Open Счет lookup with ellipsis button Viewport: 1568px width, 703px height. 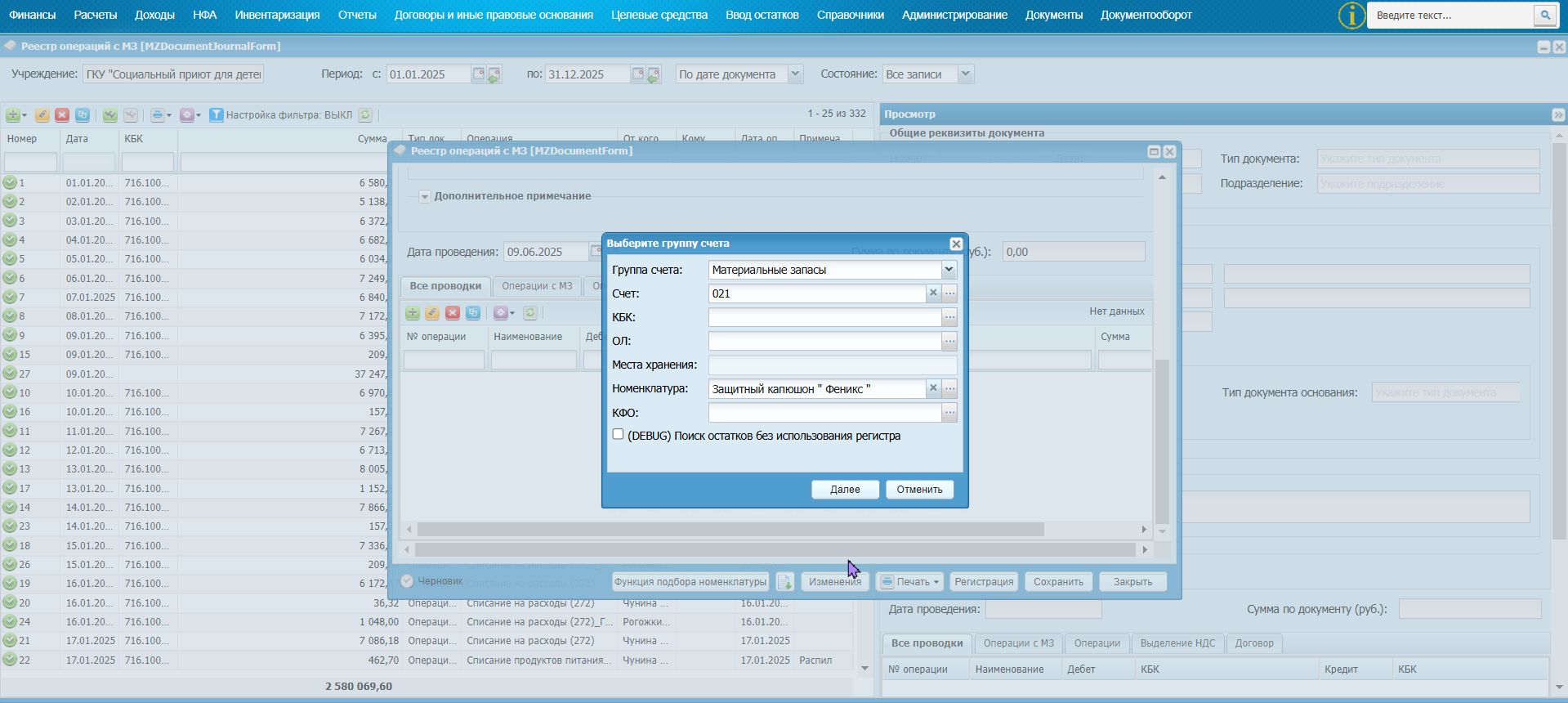(x=949, y=293)
